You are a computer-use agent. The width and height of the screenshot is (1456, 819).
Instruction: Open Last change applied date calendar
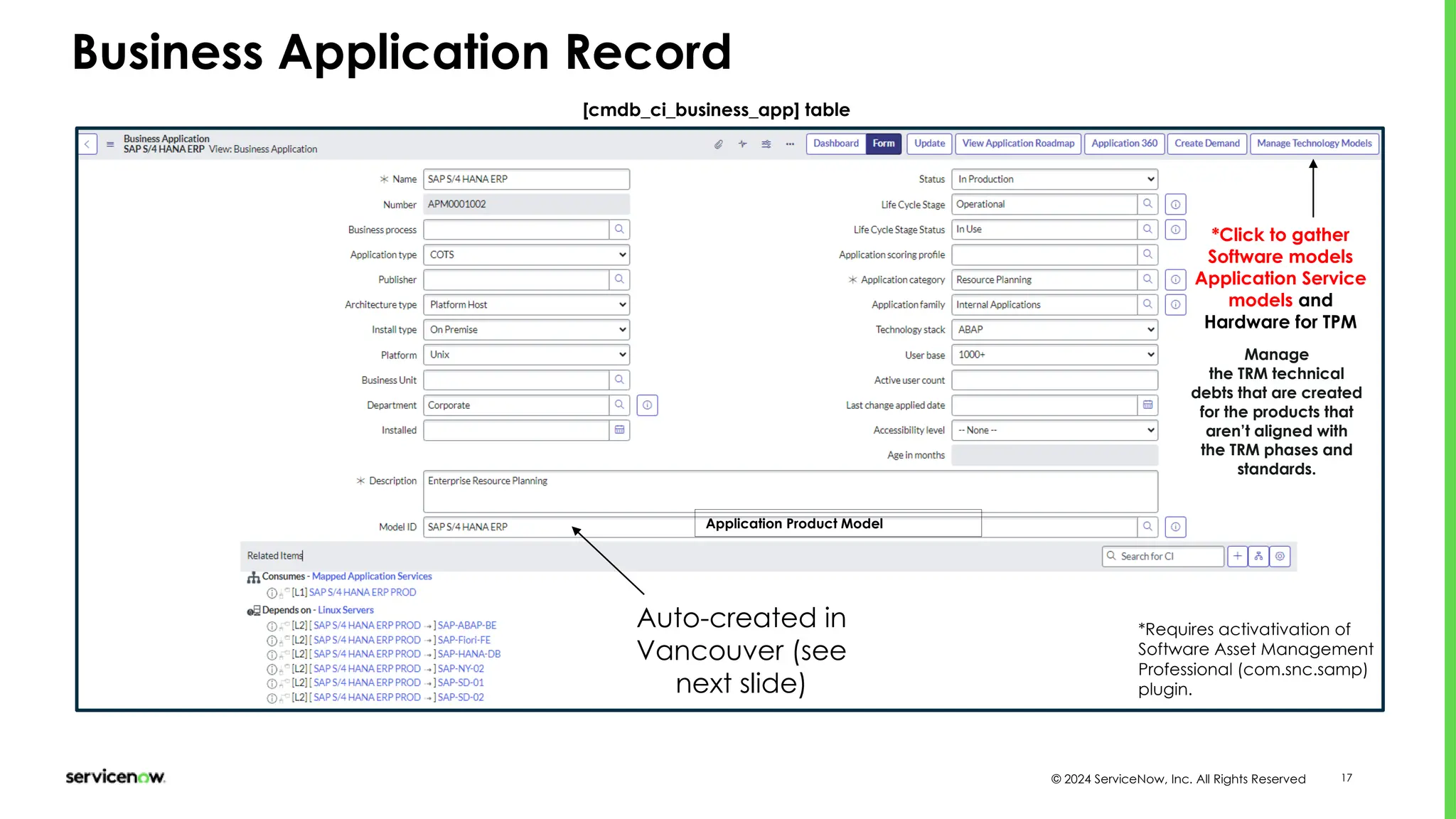[x=1147, y=405]
